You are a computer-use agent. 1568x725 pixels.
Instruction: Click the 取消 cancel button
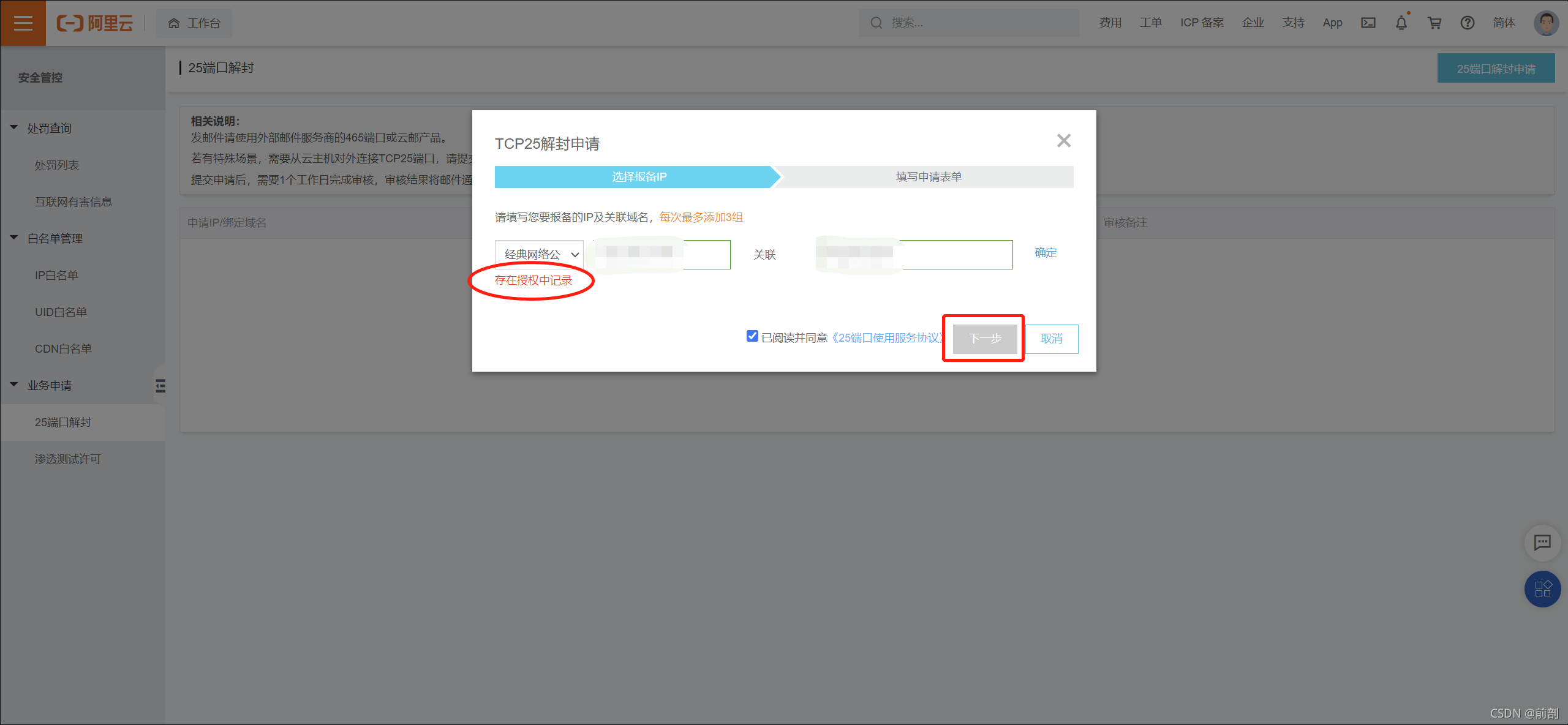click(1052, 339)
